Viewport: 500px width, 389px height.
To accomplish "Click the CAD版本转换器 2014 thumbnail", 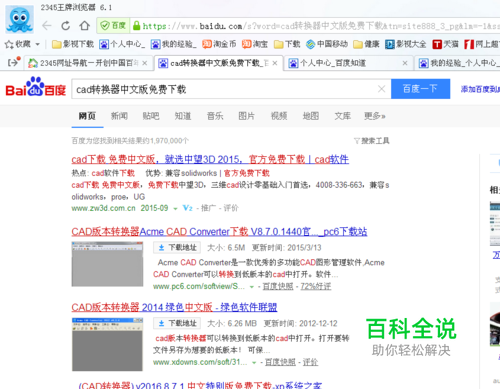I will [107, 345].
